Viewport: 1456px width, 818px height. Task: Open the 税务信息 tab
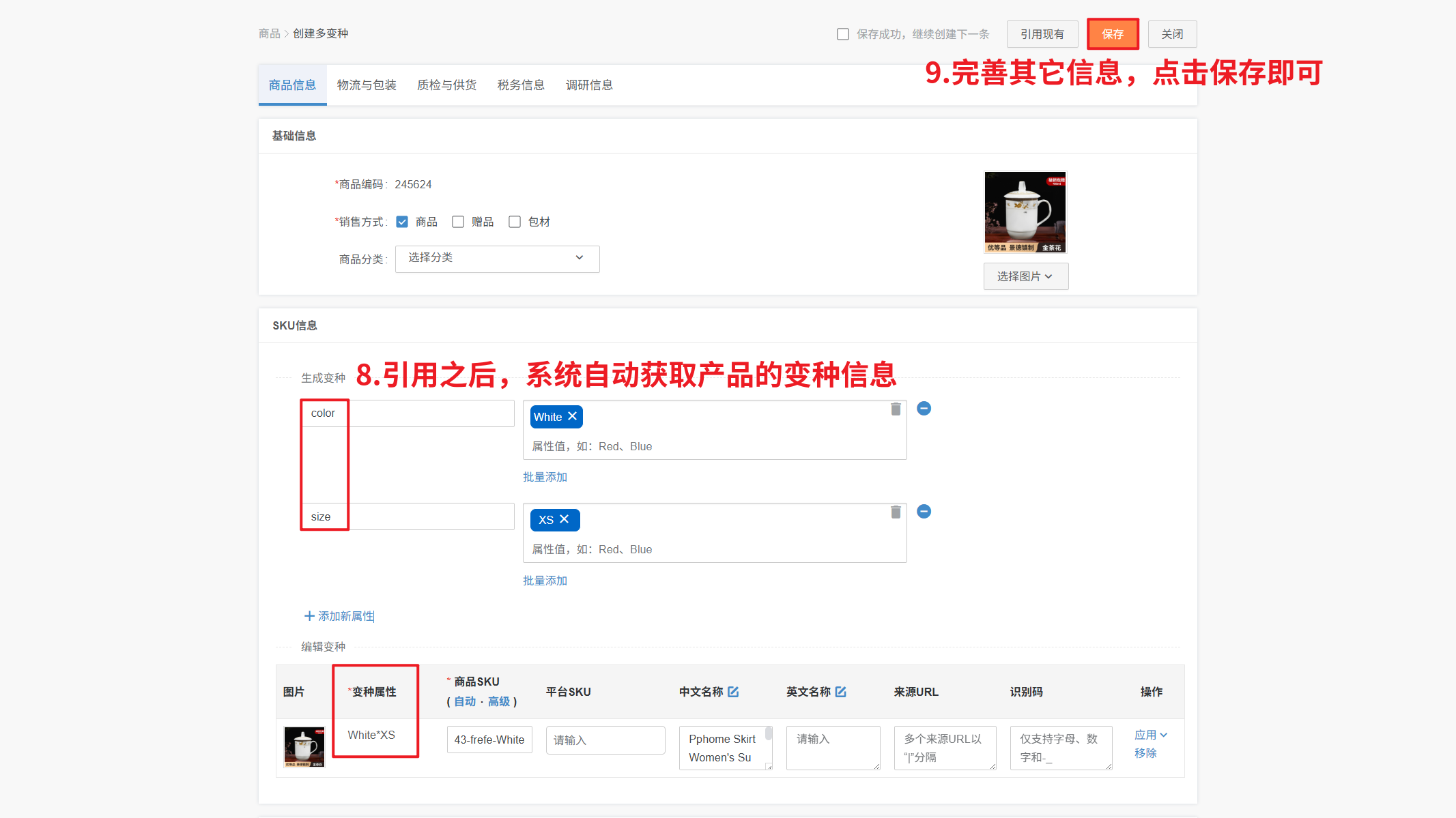point(521,85)
